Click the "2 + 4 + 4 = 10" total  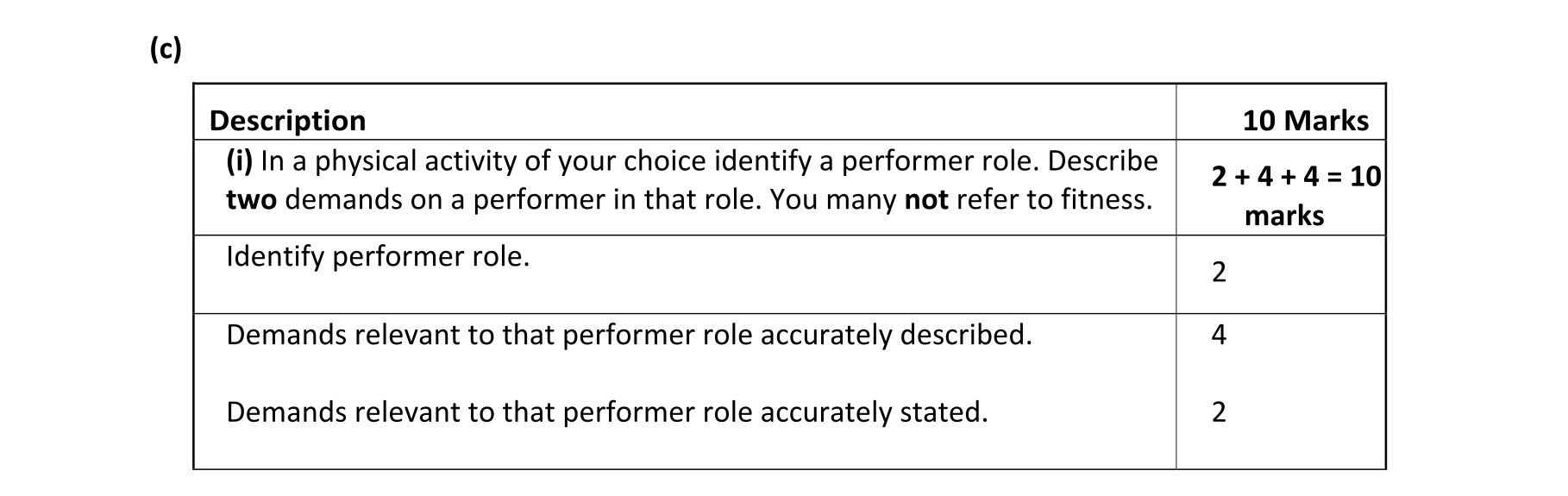1295,177
